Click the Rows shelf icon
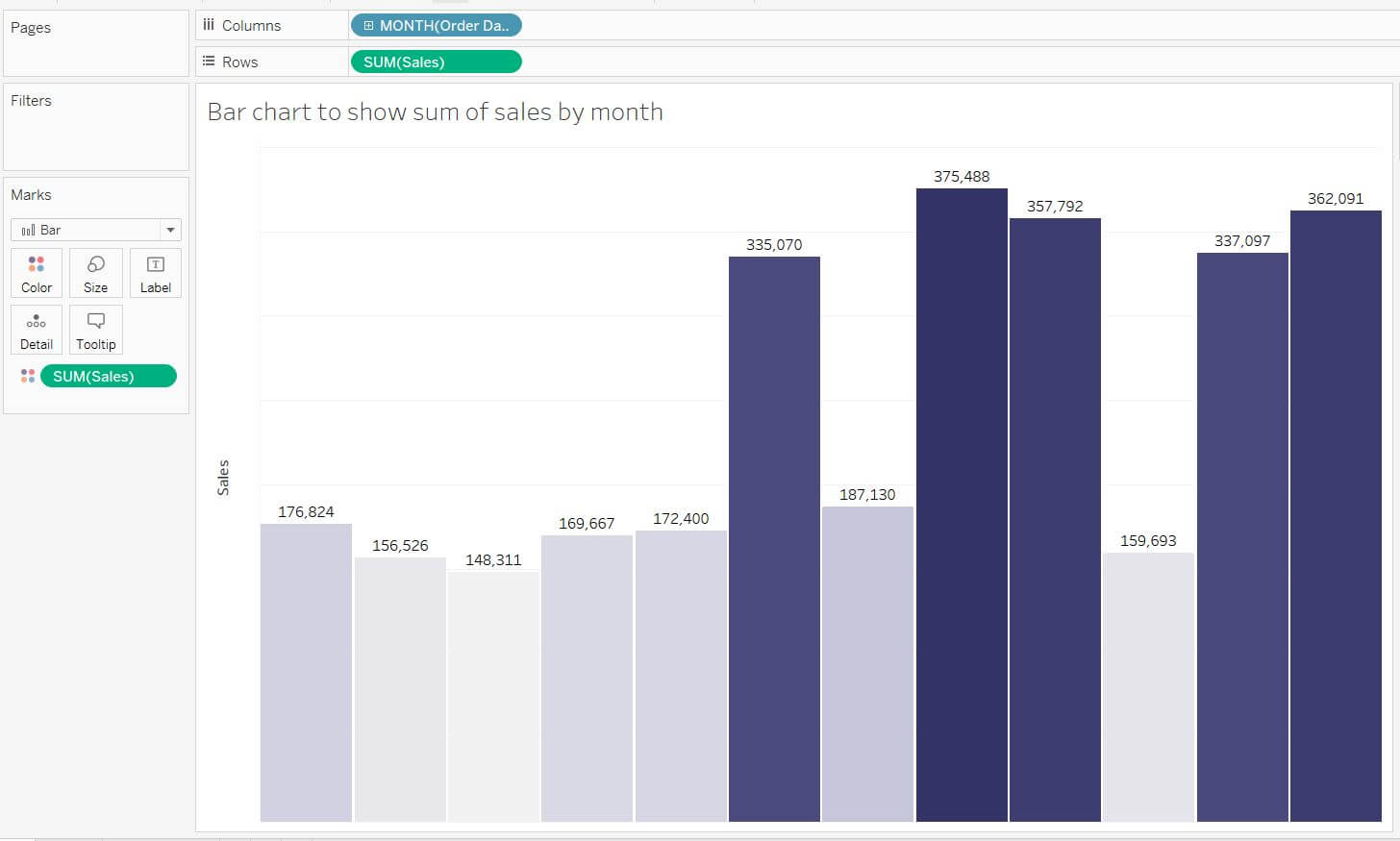This screenshot has width=1400, height=841. pyautogui.click(x=209, y=62)
